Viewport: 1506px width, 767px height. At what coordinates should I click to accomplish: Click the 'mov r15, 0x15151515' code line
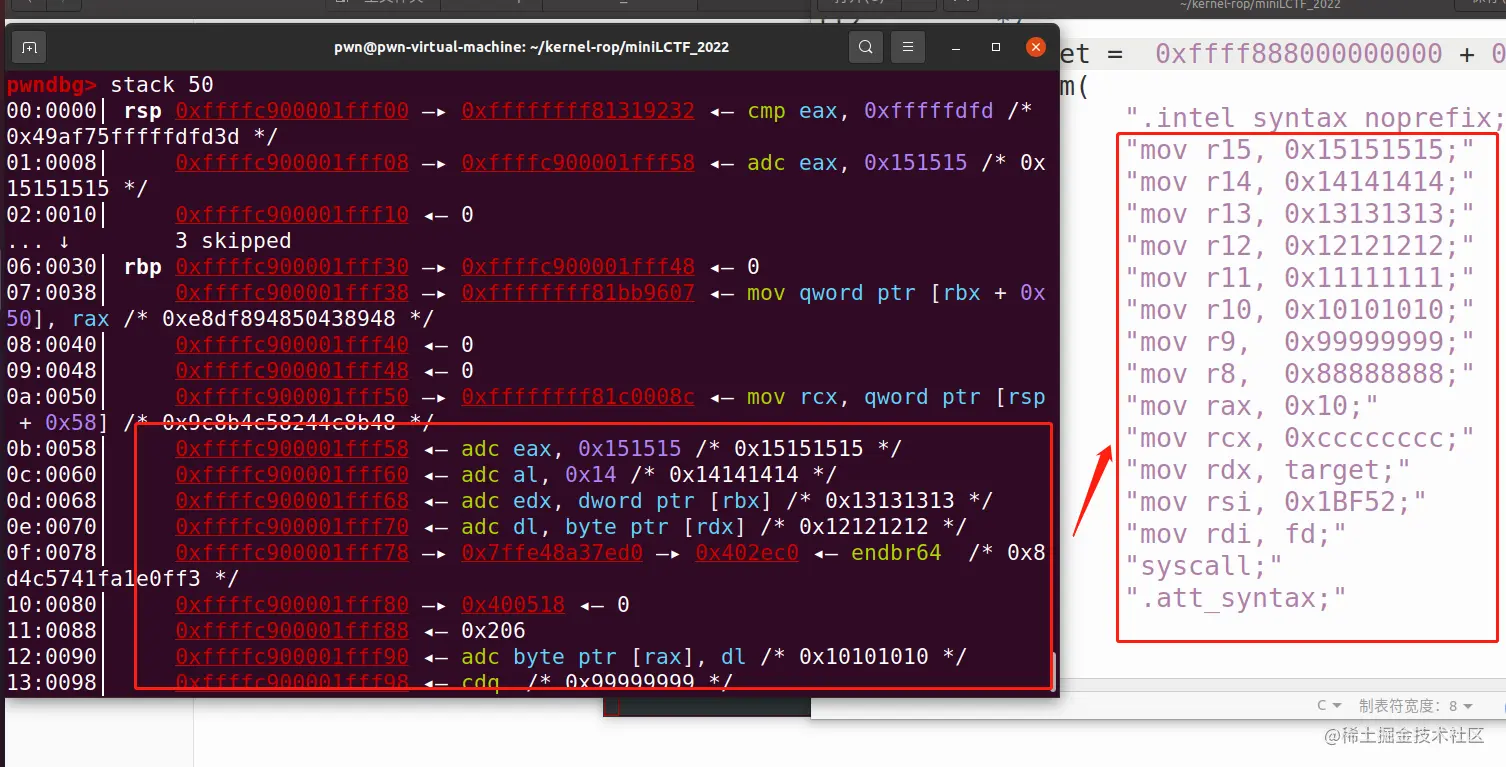pos(1300,150)
